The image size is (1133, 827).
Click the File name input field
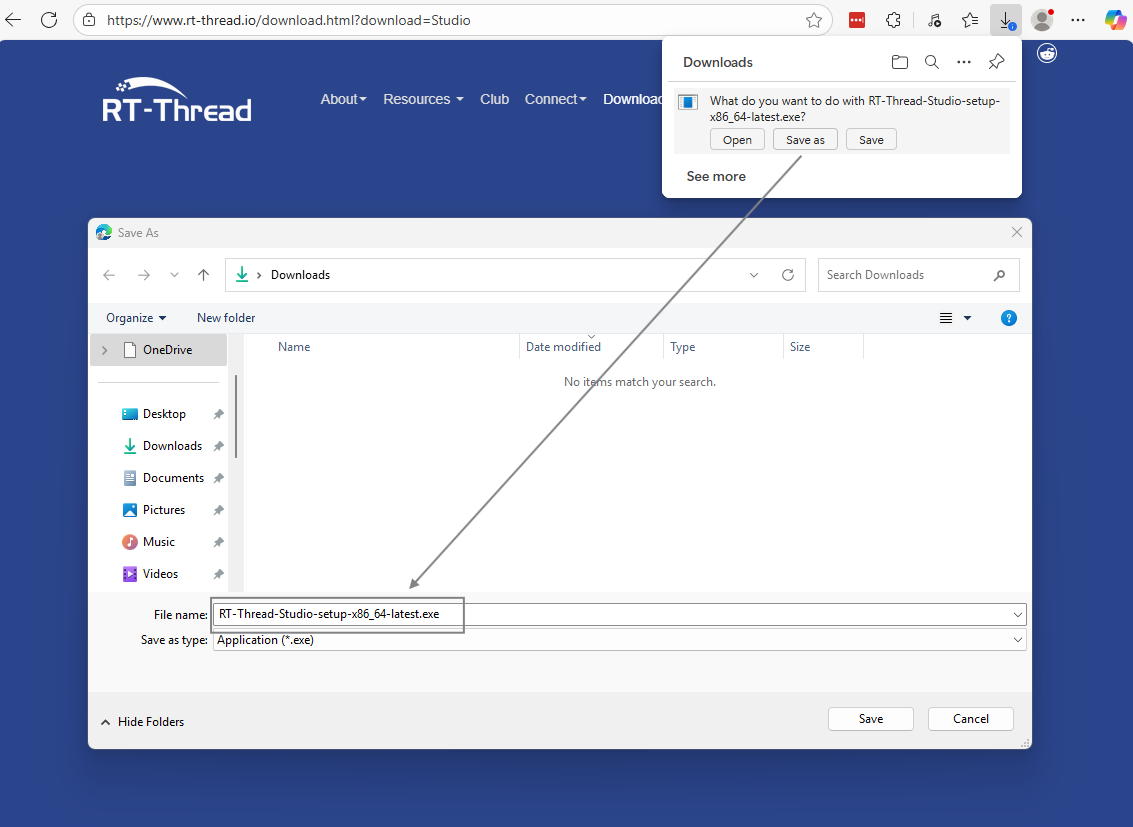coord(337,614)
